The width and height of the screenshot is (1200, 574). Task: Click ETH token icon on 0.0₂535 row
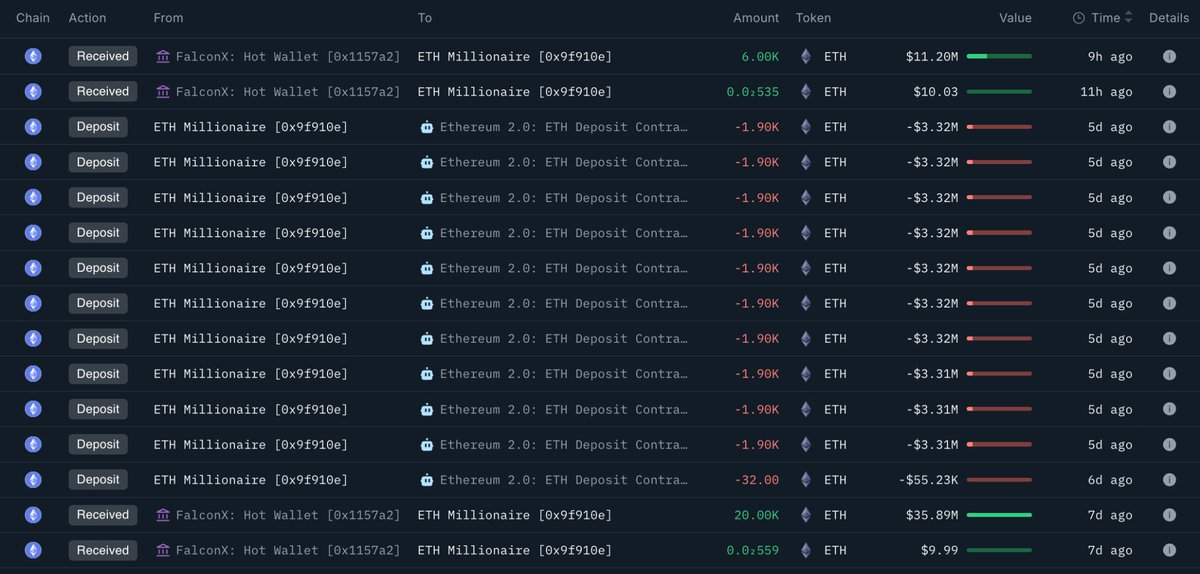click(x=806, y=92)
